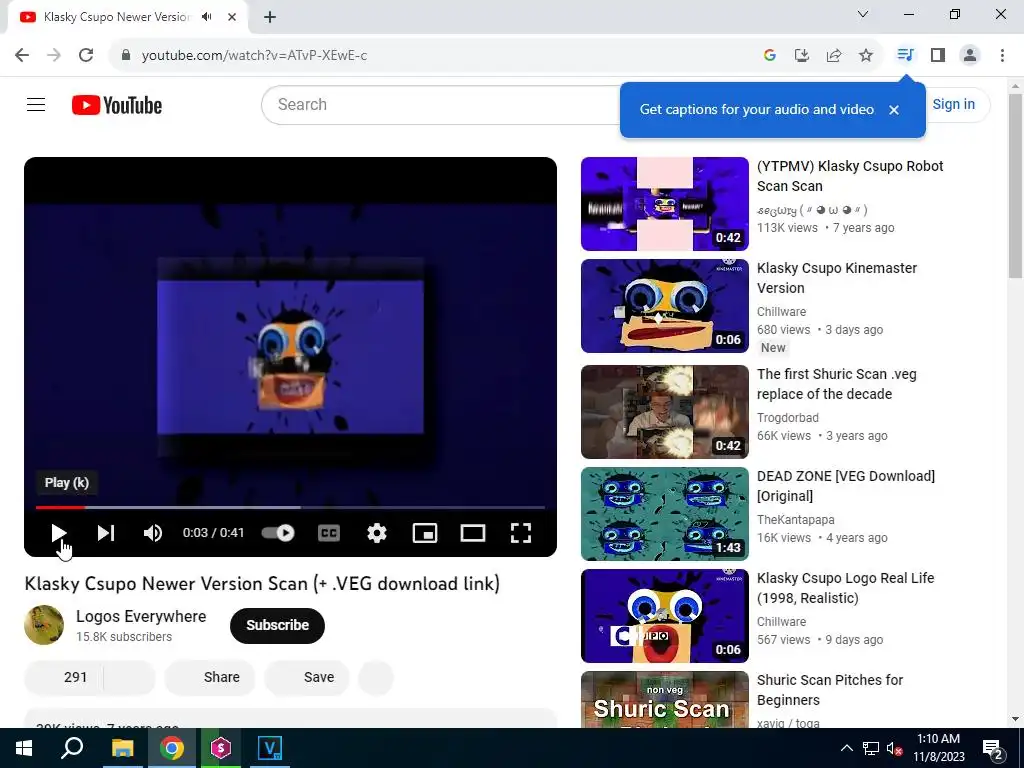The width and height of the screenshot is (1024, 768).
Task: Open the title Klasky Csupo Logo Real Life (1998, Realistic)
Action: point(846,588)
